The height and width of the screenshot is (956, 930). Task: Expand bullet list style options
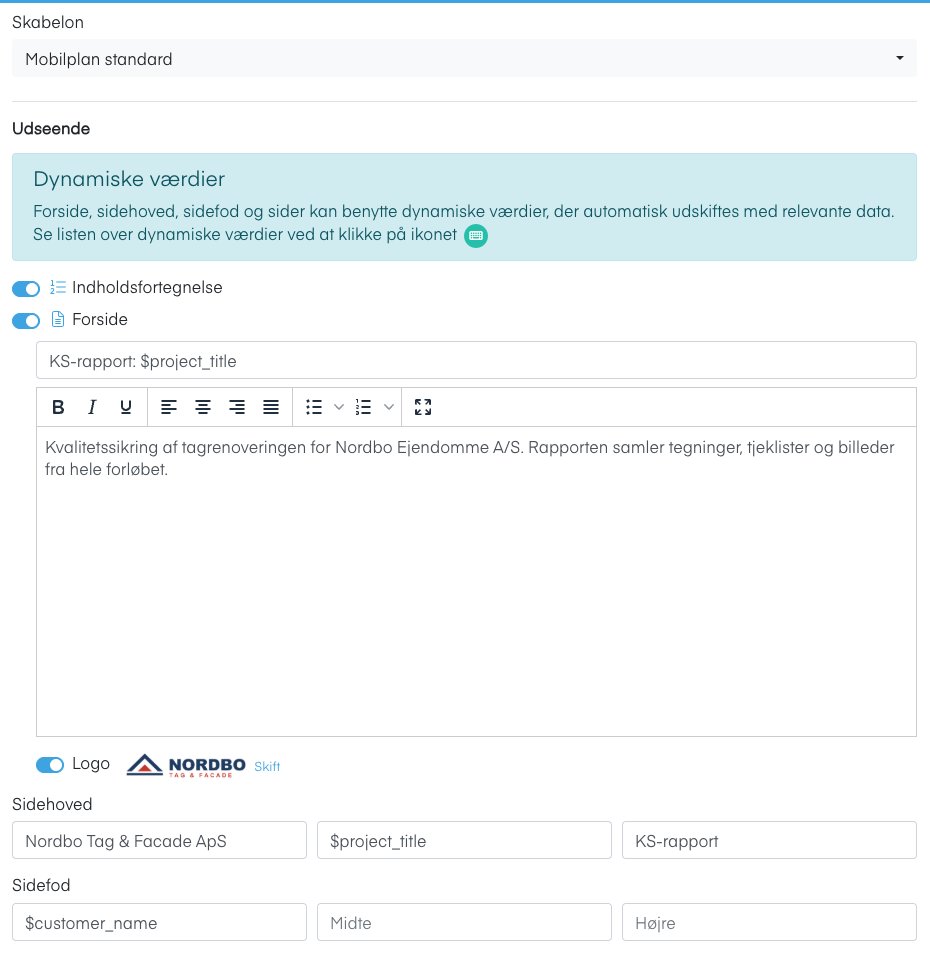point(339,407)
